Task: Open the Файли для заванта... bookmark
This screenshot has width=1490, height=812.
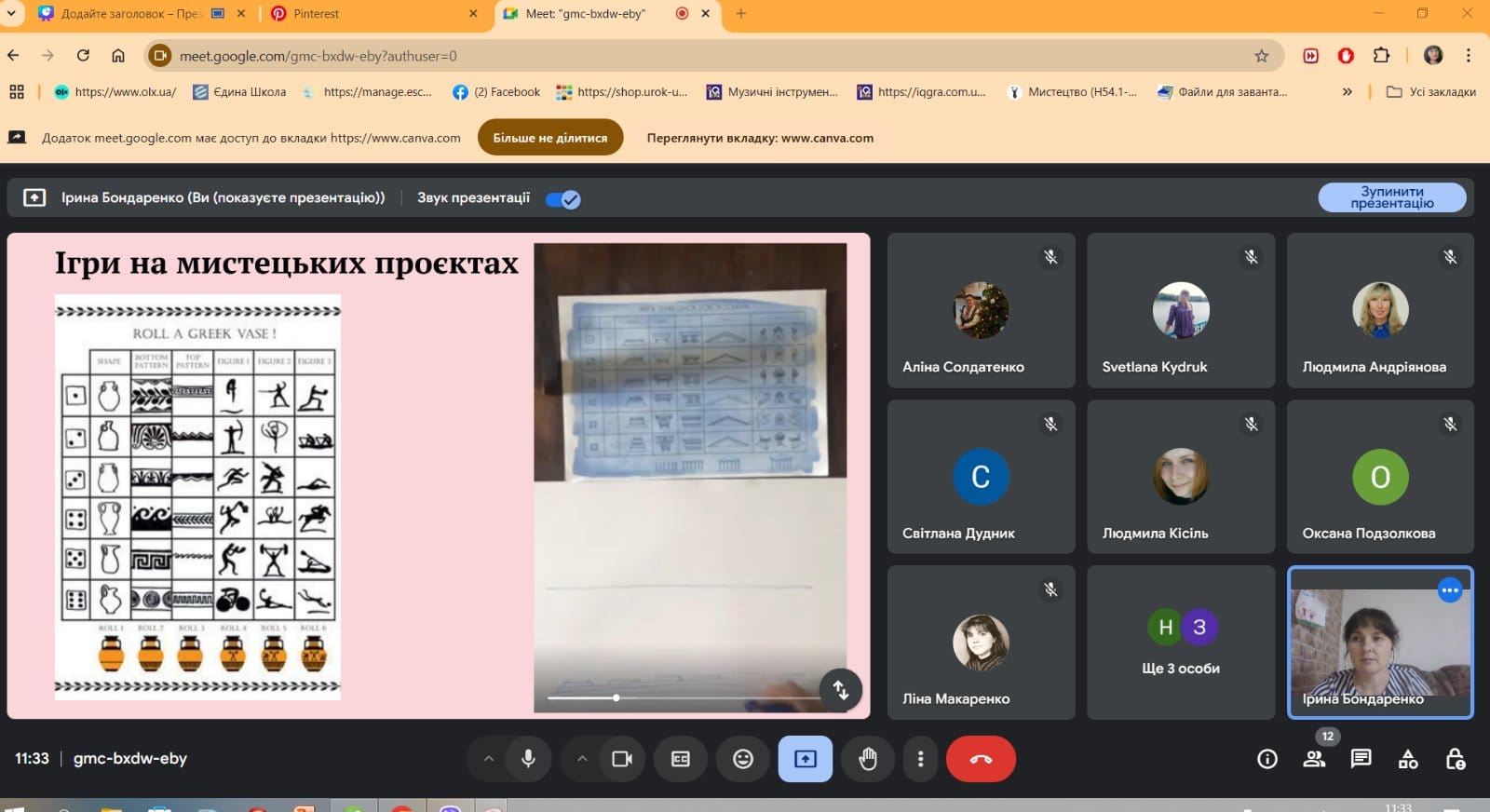Action: point(1223,91)
